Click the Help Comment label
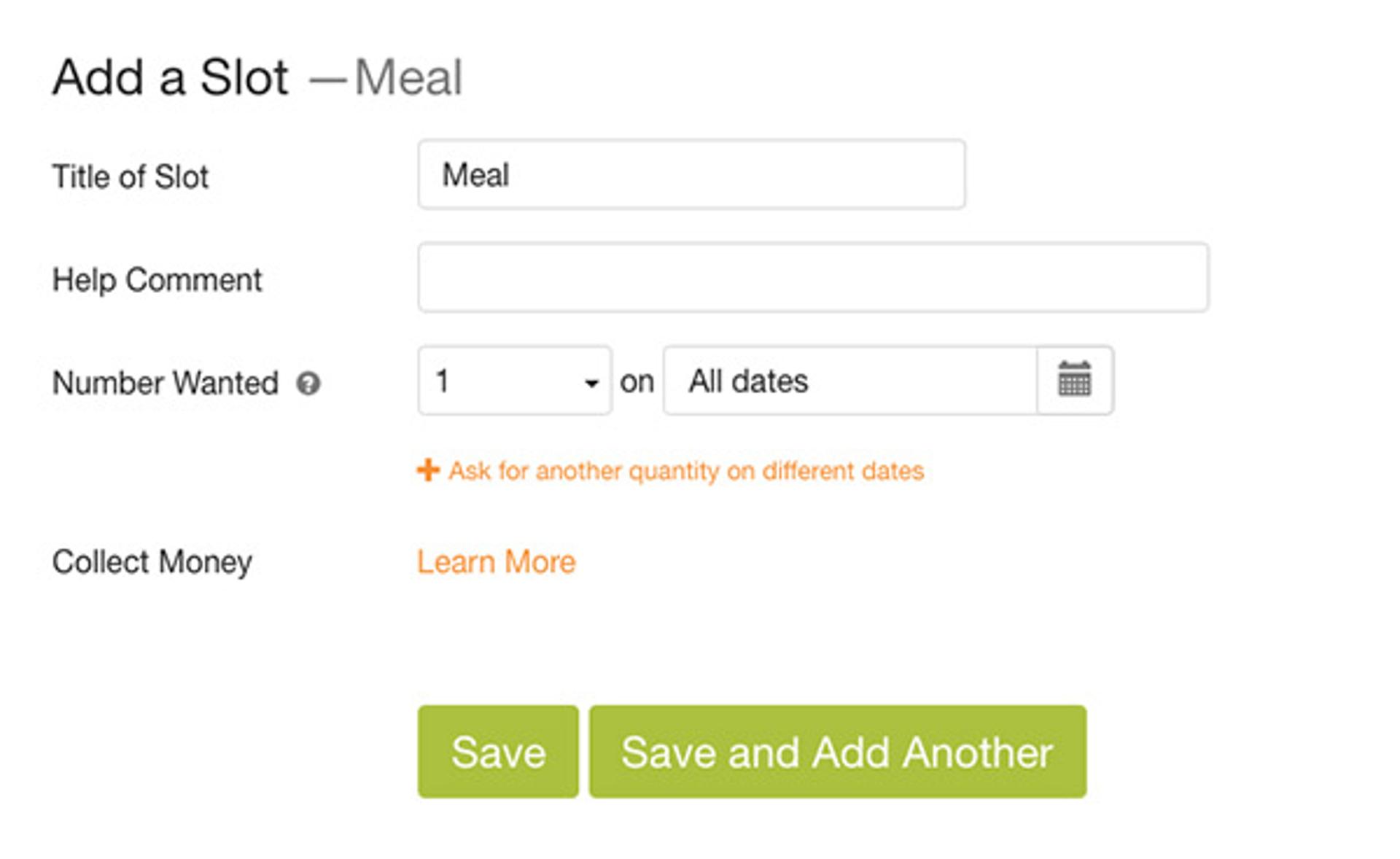This screenshot has height=859, width=1400. tap(157, 280)
